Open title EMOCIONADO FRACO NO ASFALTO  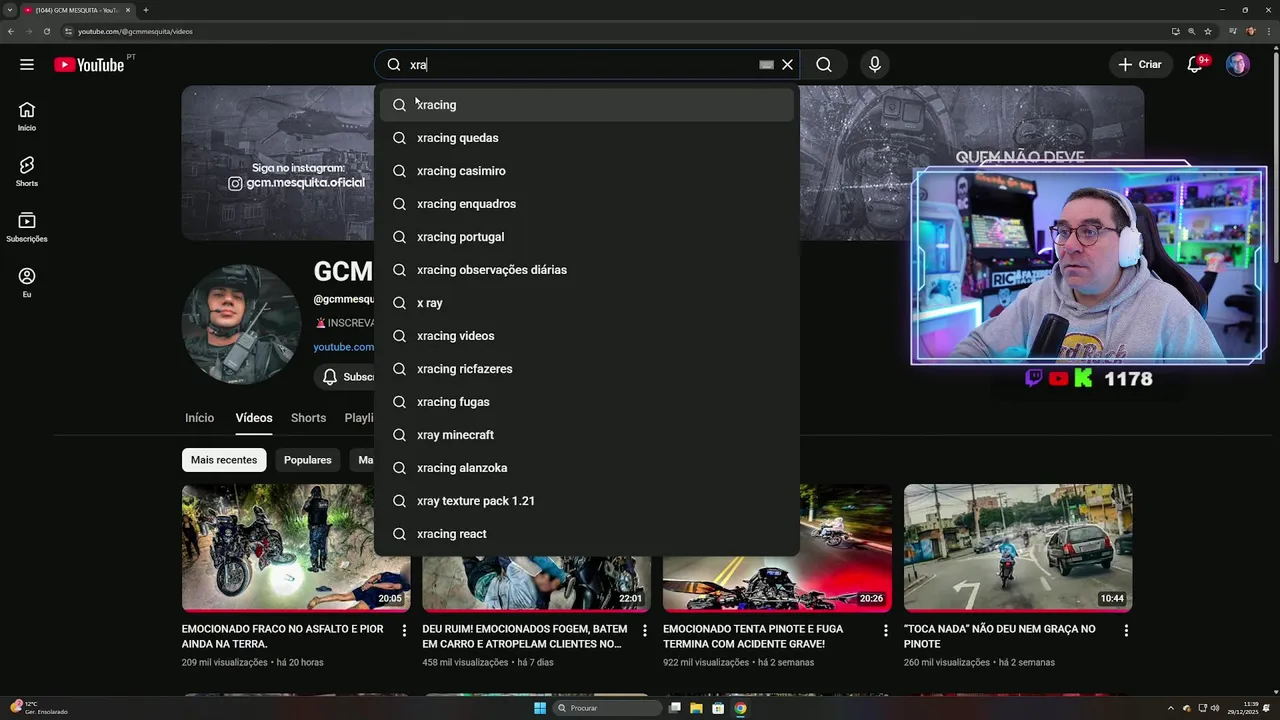click(282, 636)
